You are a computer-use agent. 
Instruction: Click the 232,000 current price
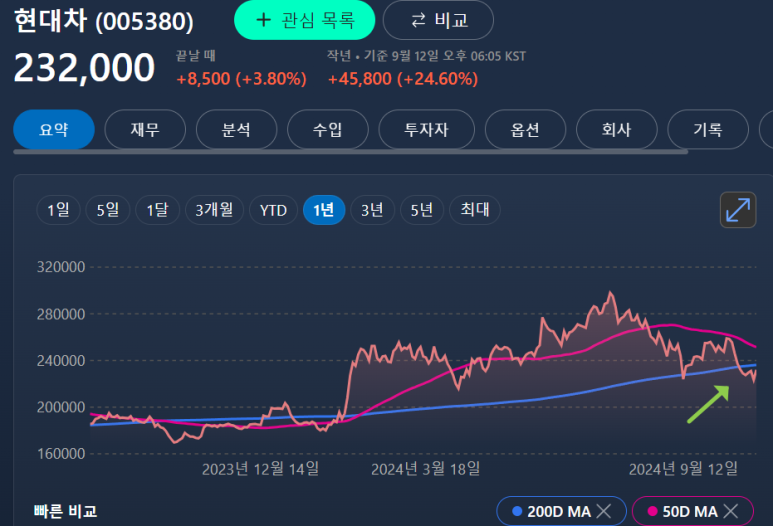tap(84, 68)
